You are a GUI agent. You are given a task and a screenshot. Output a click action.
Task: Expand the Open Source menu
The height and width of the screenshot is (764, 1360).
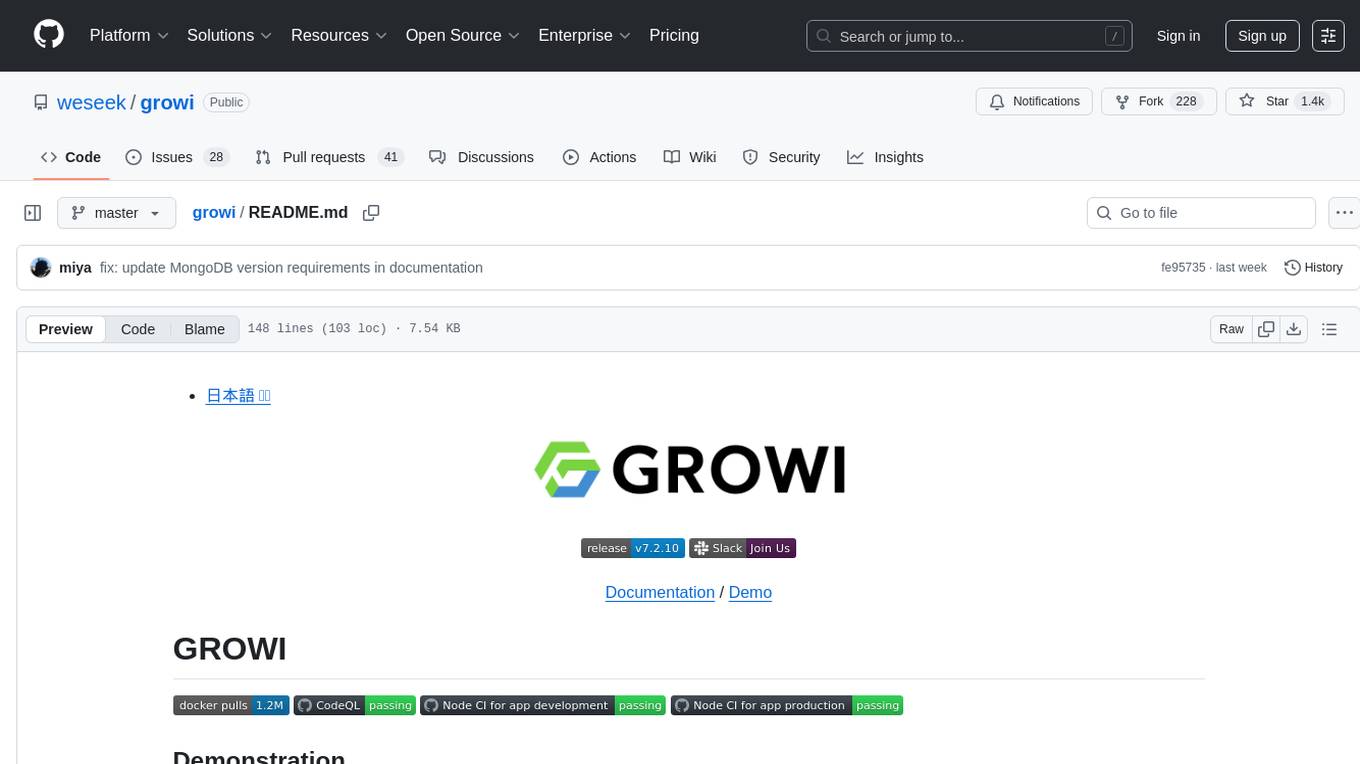pos(463,35)
